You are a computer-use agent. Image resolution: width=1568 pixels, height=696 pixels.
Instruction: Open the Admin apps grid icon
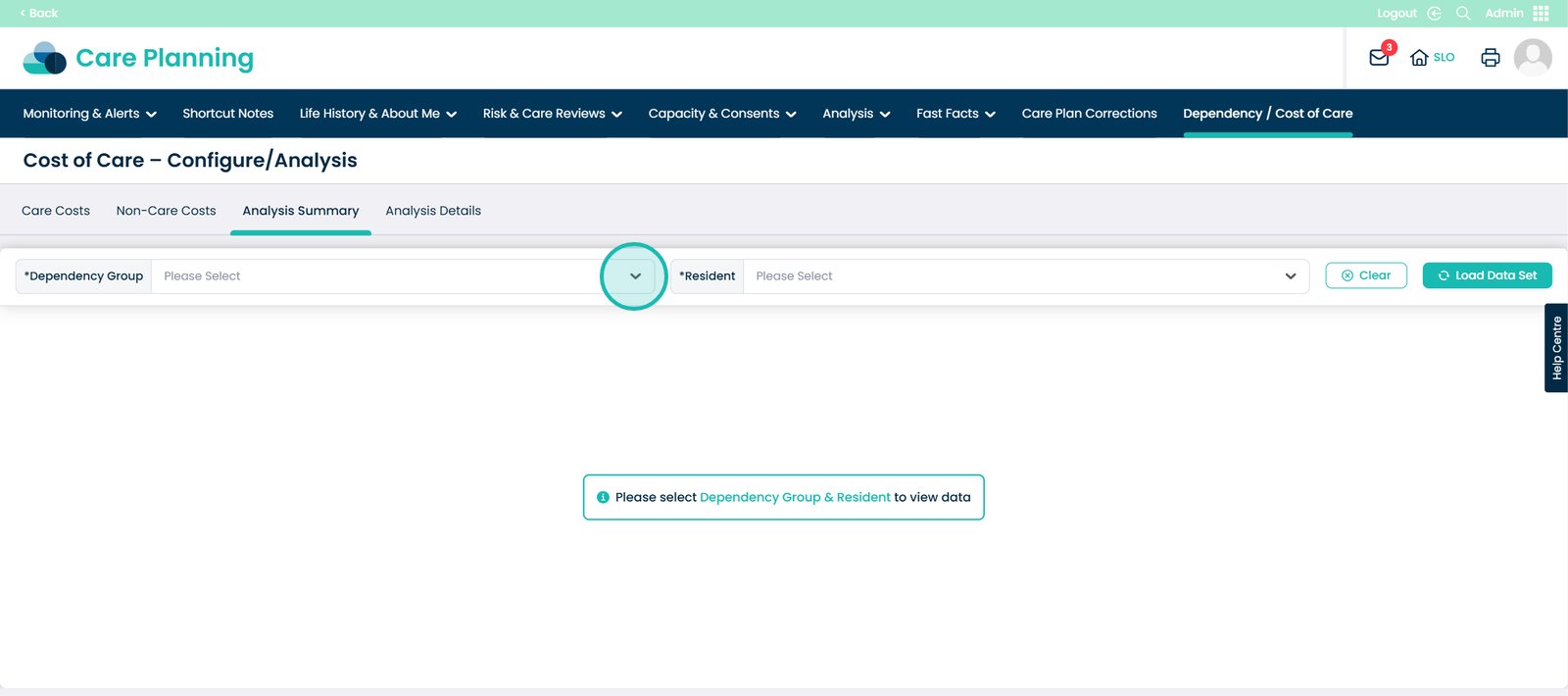(x=1541, y=13)
